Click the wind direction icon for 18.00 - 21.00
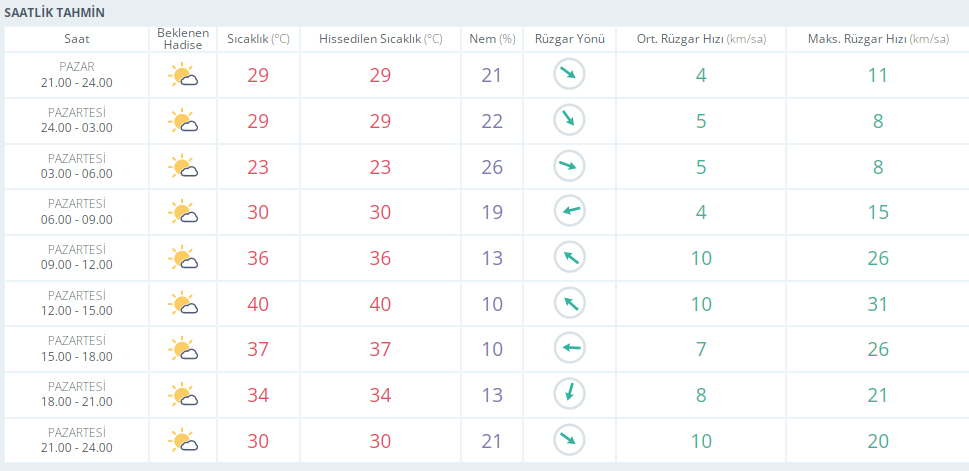 coord(568,394)
